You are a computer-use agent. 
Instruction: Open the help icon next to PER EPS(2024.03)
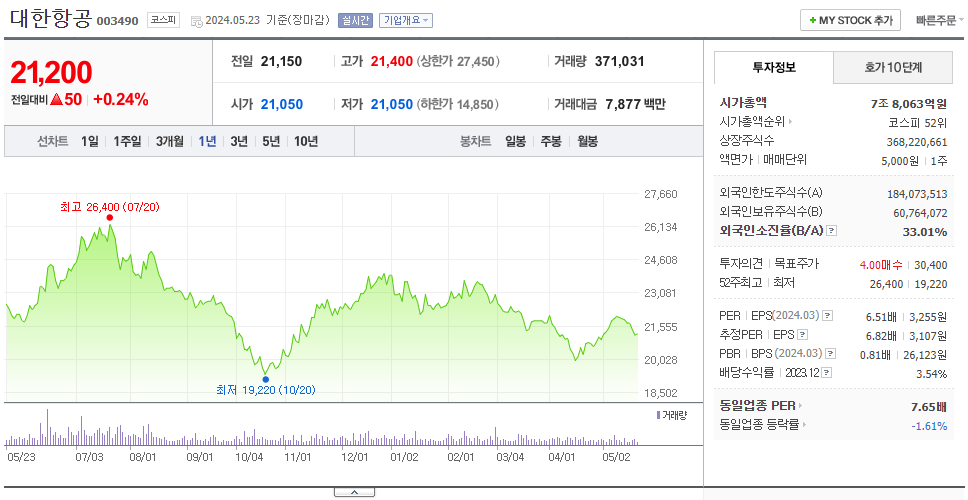[828, 316]
